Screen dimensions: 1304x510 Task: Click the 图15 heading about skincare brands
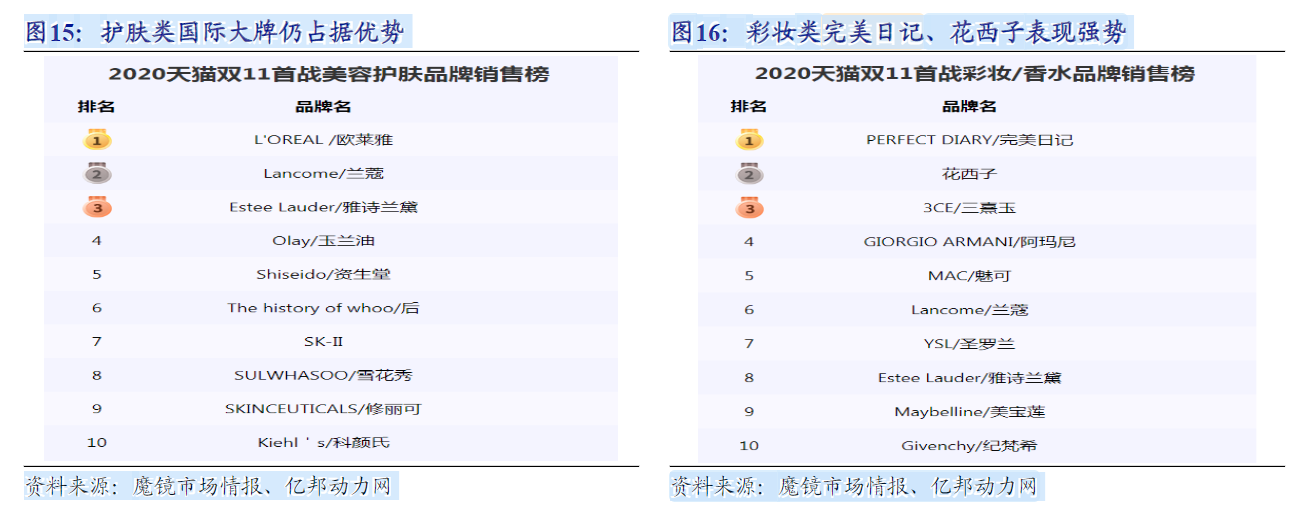216,32
